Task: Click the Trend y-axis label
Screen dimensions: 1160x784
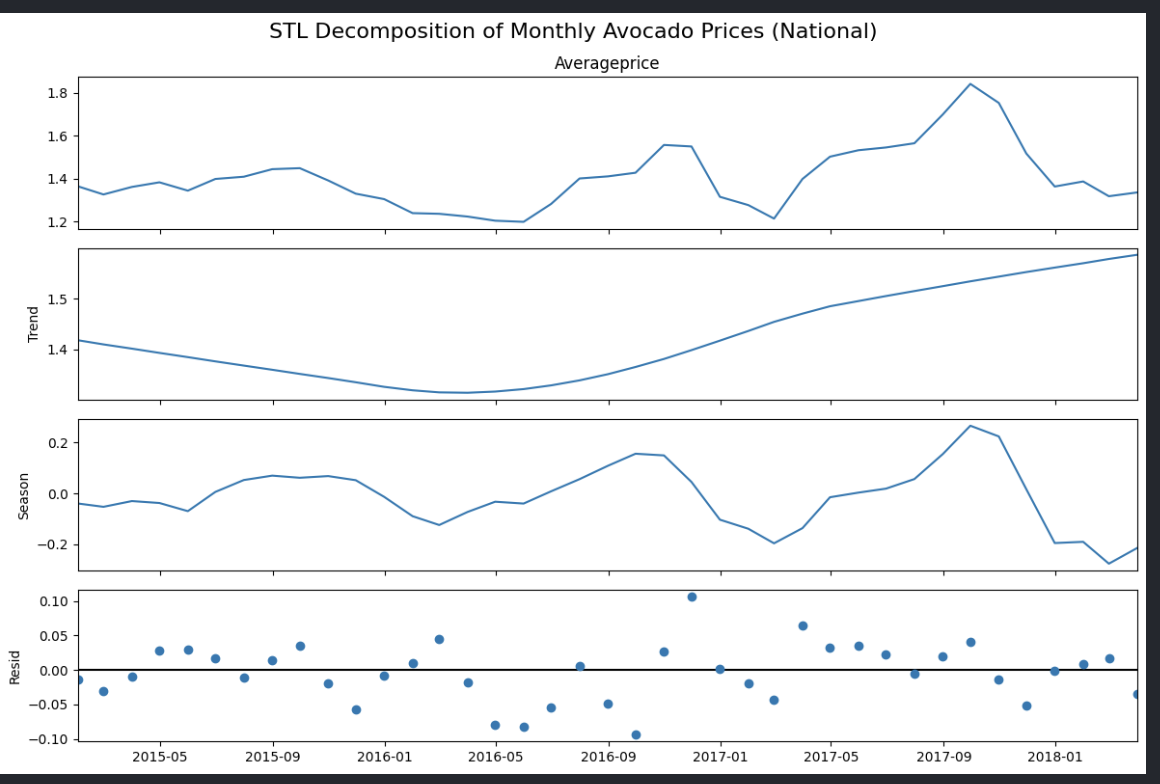Action: click(33, 324)
